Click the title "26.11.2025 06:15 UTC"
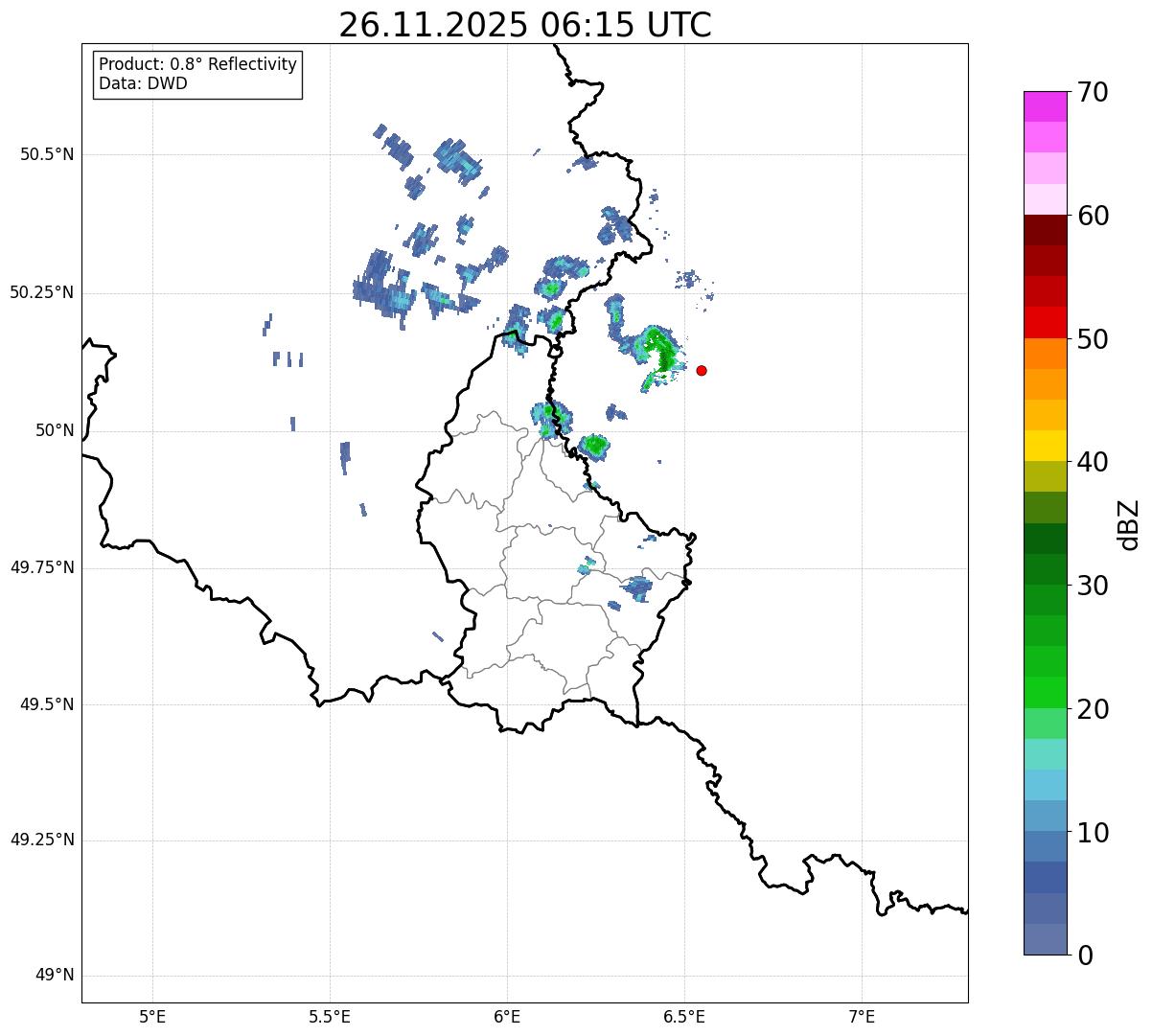Screen dimensions: 1152x1036 [525, 25]
